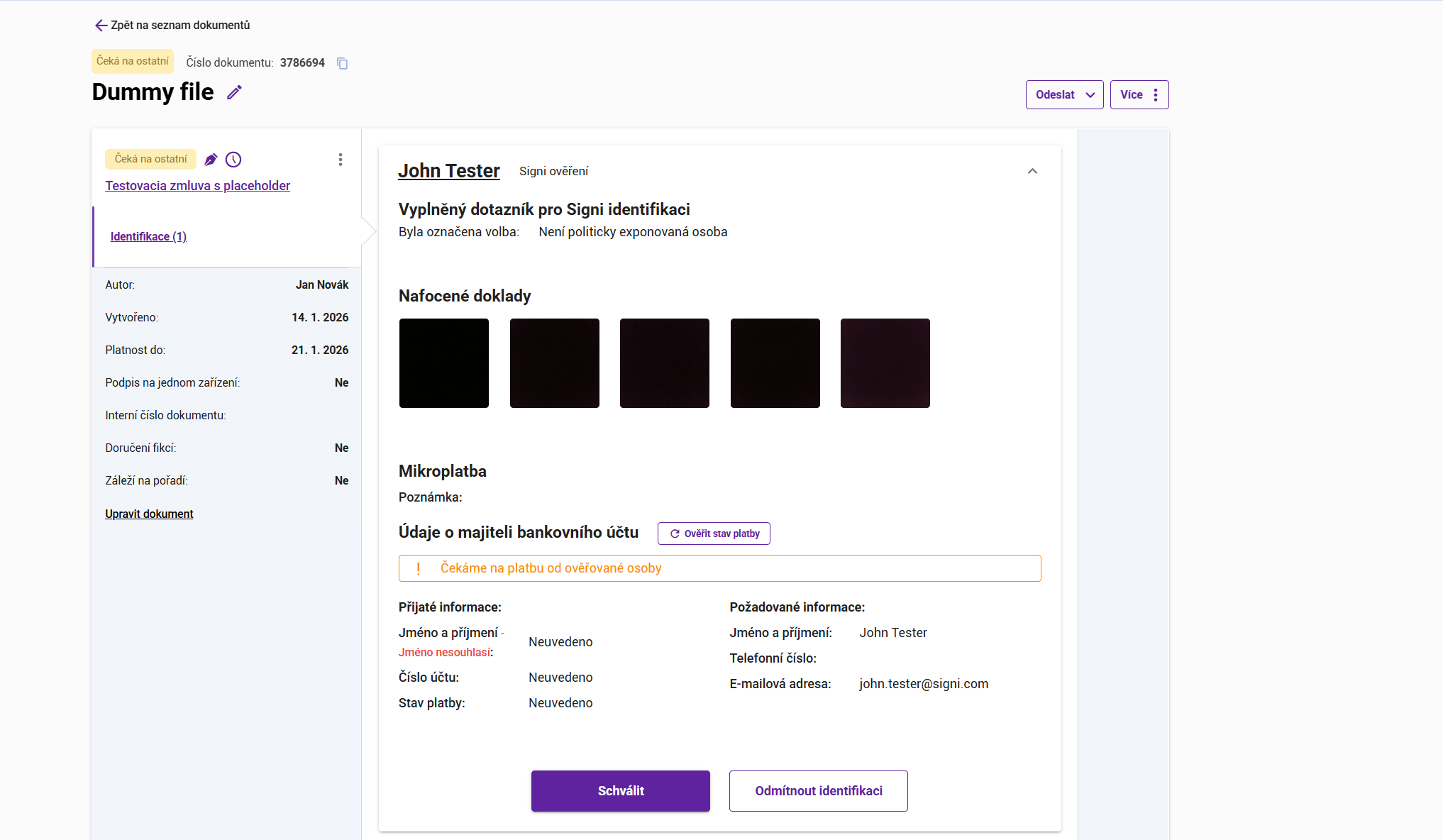Open the Odeslat dropdown
This screenshot has width=1443, height=840.
(1064, 94)
